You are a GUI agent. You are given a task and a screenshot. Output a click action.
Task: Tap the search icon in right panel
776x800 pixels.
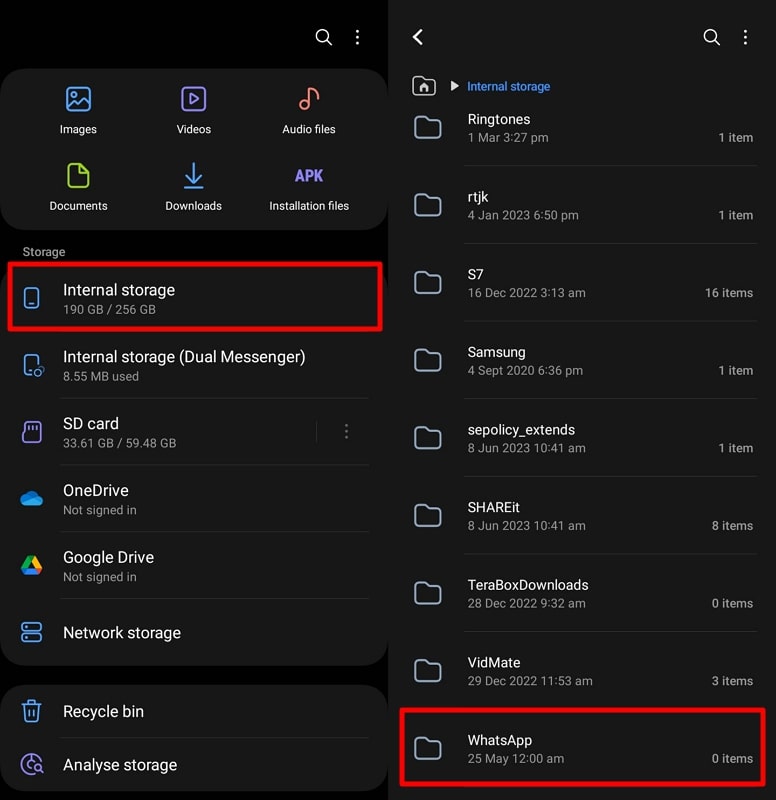pos(711,37)
